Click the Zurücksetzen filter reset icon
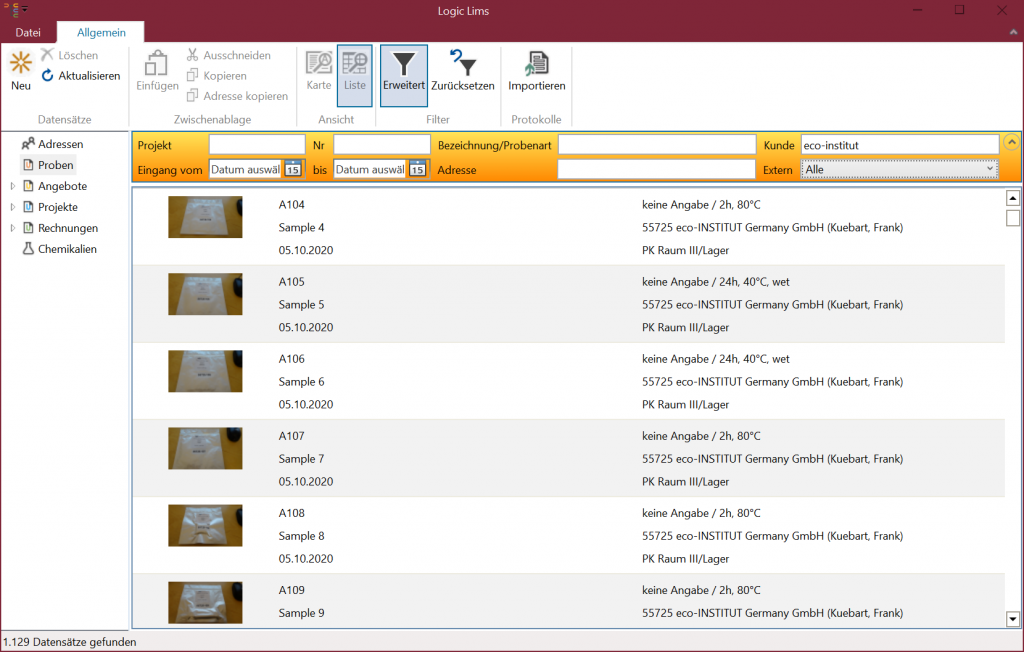This screenshot has width=1024, height=652. (462, 65)
